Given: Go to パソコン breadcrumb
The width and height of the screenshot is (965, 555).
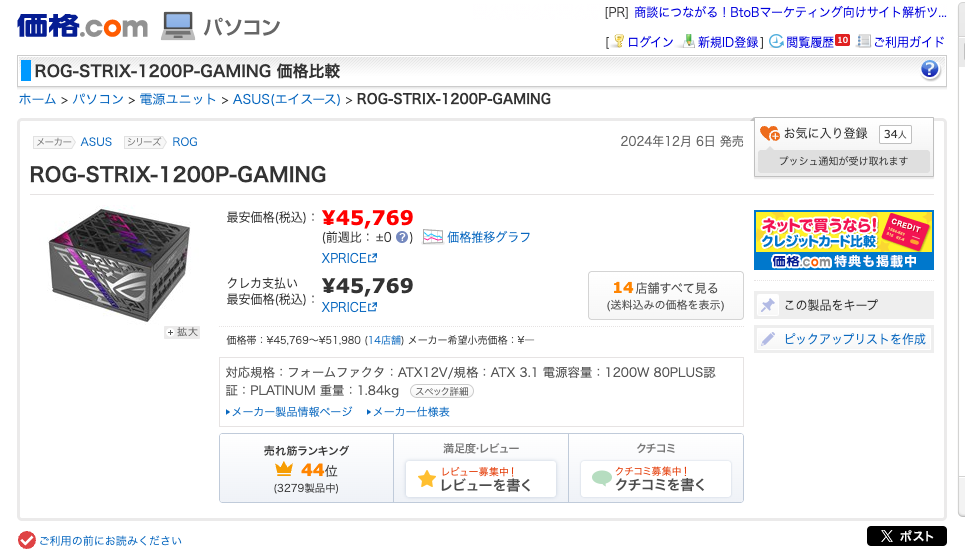Looking at the screenshot, I should [98, 99].
